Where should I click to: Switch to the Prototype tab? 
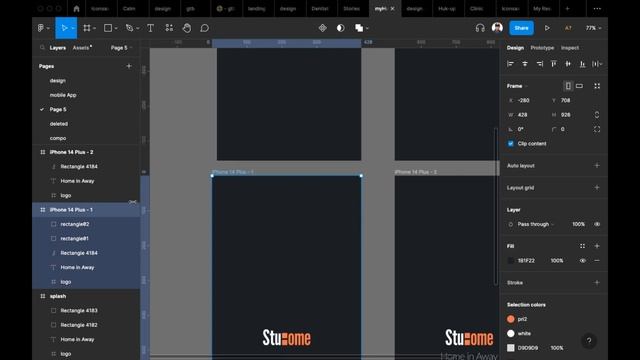pyautogui.click(x=542, y=48)
